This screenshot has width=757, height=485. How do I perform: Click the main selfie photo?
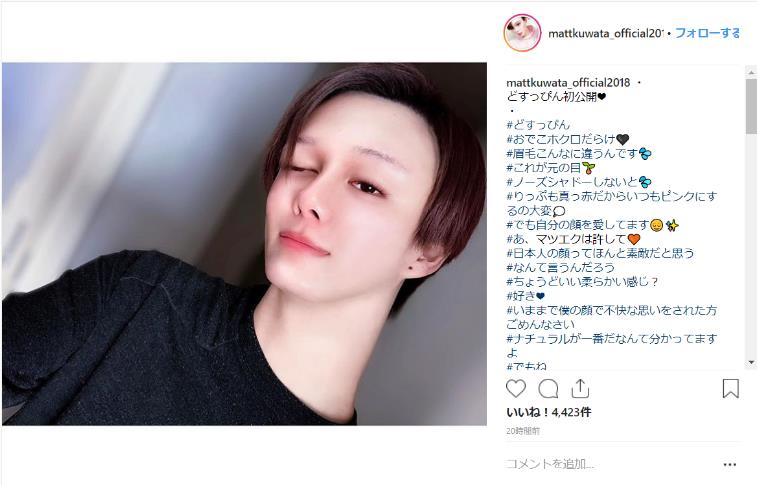[244, 244]
